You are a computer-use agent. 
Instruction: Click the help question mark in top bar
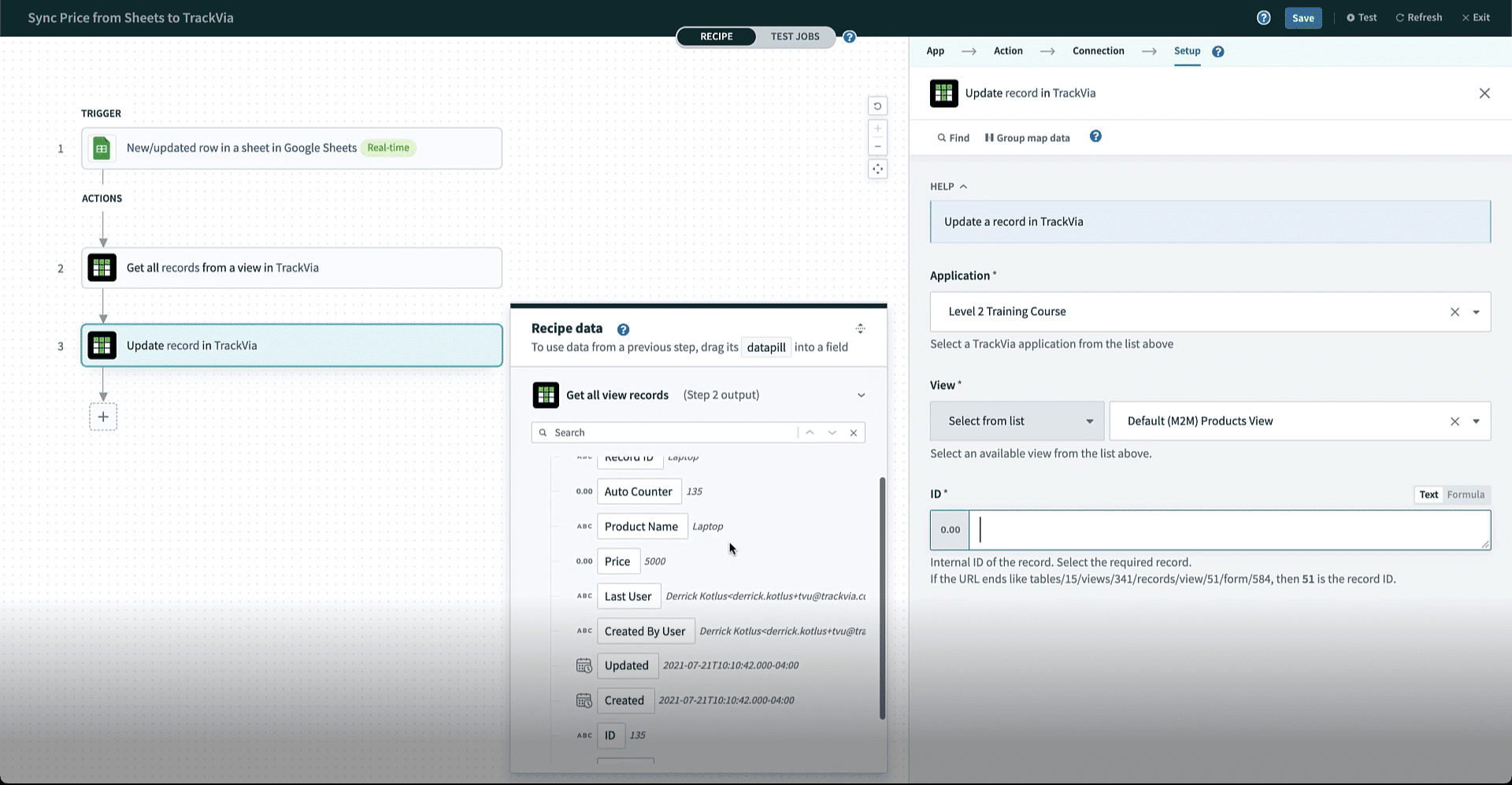click(1263, 17)
